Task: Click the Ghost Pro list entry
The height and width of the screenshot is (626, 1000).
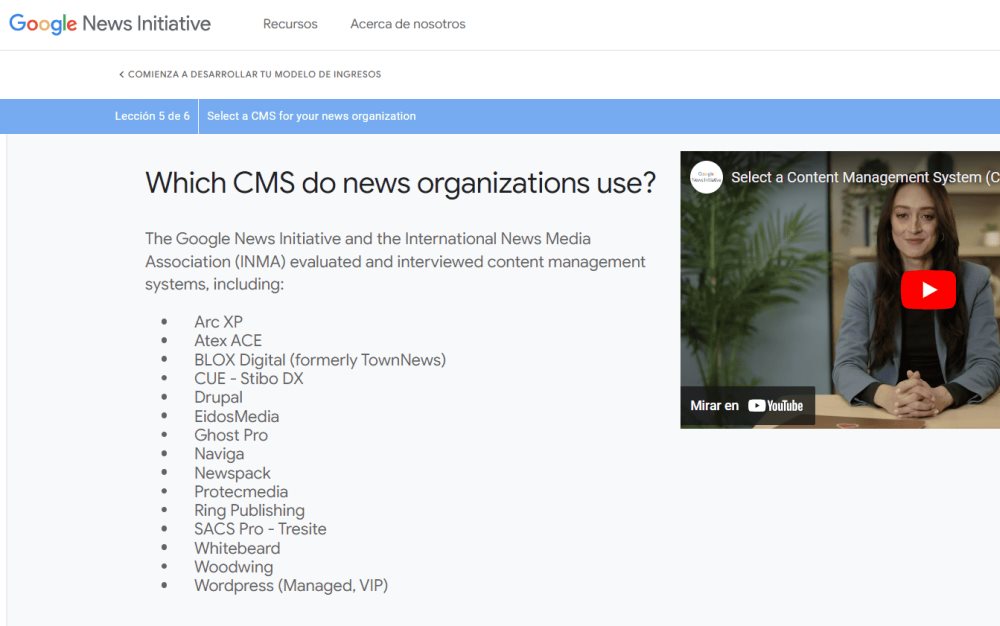Action: [231, 435]
